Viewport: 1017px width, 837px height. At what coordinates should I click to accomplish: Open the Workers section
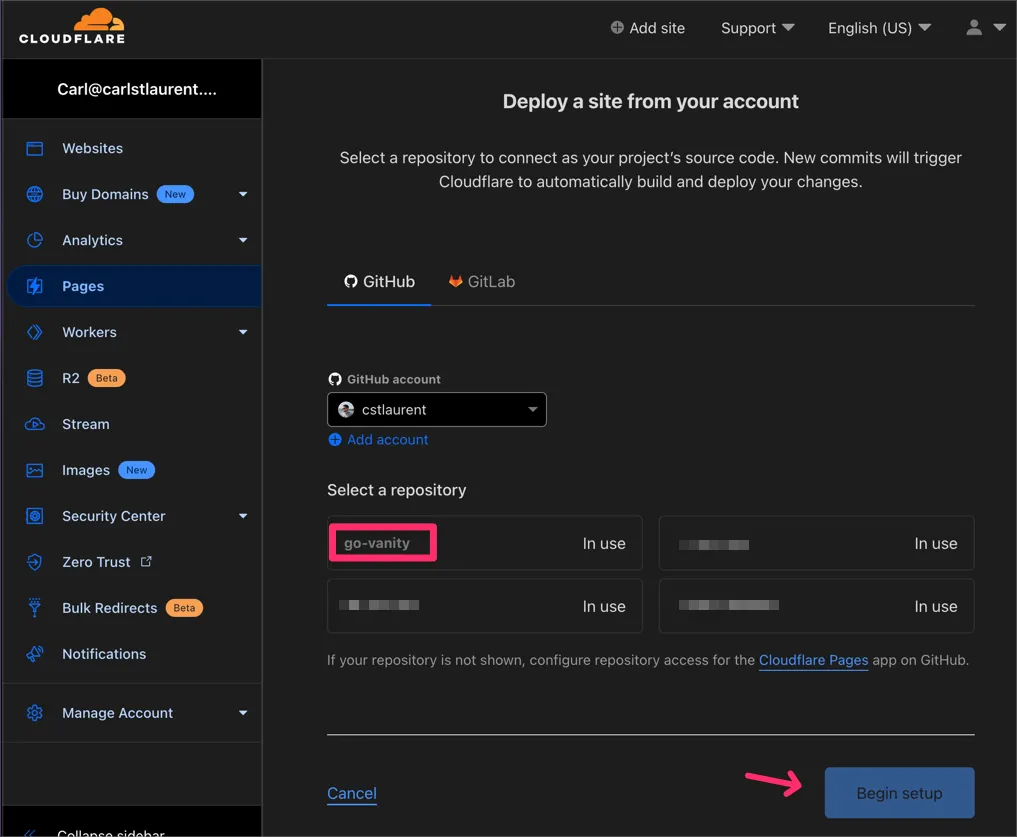point(89,332)
